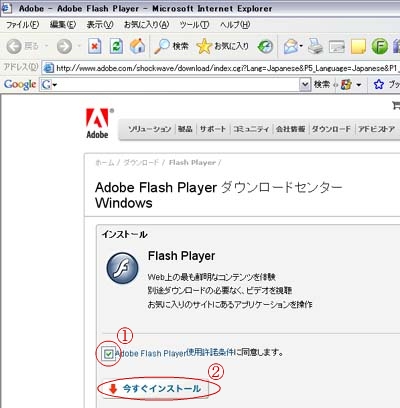The height and width of the screenshot is (408, 400).
Task: Open the ヘルプ(H) menu
Action: click(x=235, y=25)
